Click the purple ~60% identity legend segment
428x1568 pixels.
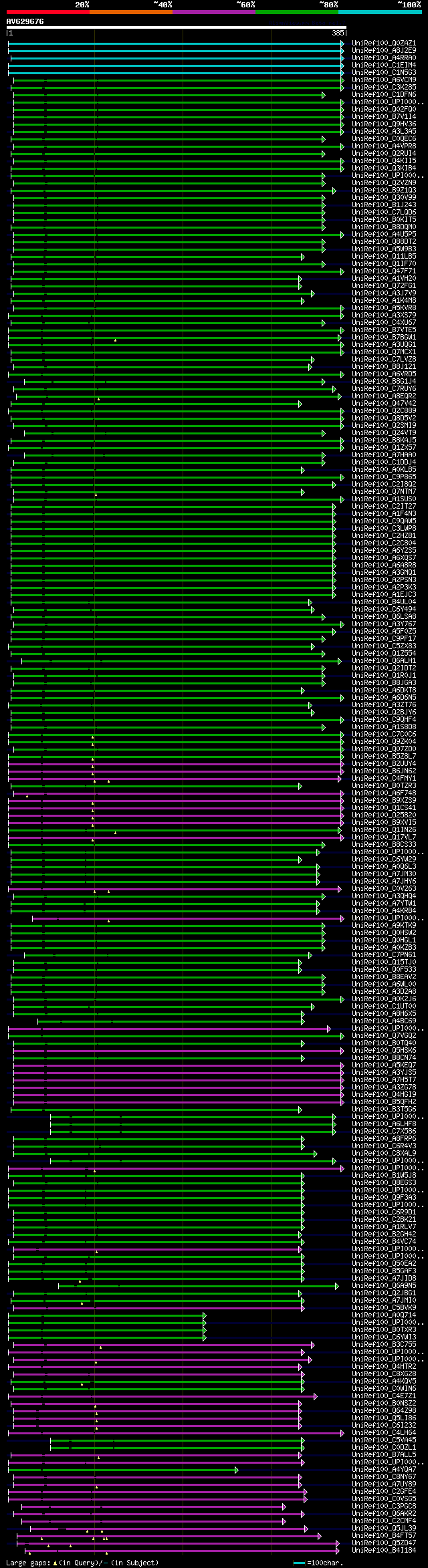tap(213, 12)
